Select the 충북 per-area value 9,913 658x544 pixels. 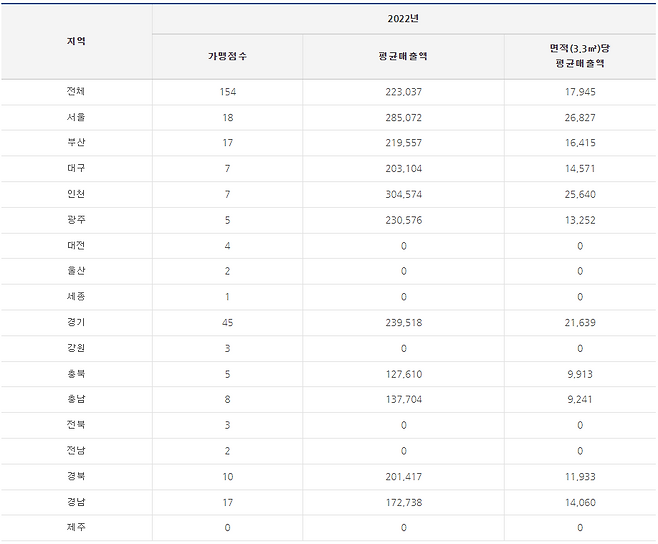pos(580,376)
